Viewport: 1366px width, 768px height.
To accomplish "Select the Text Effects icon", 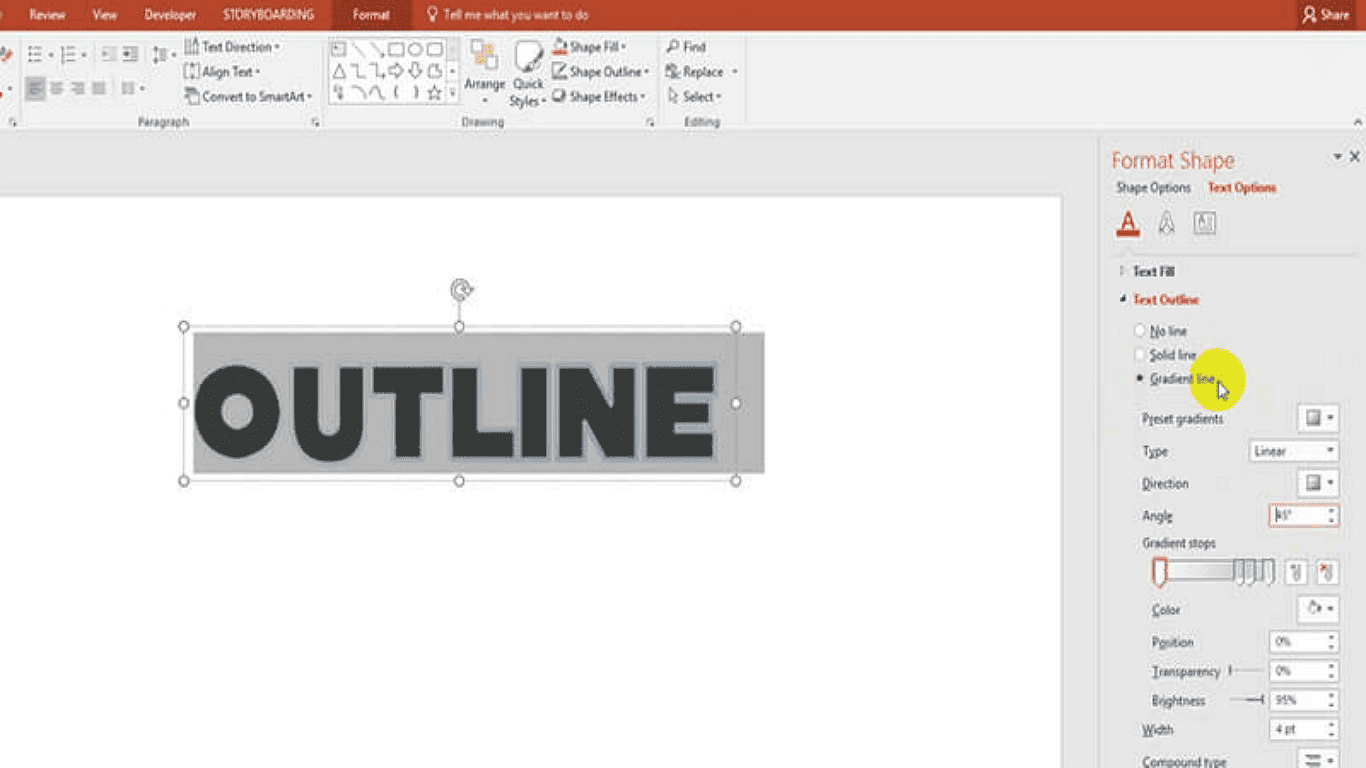I will point(1166,224).
